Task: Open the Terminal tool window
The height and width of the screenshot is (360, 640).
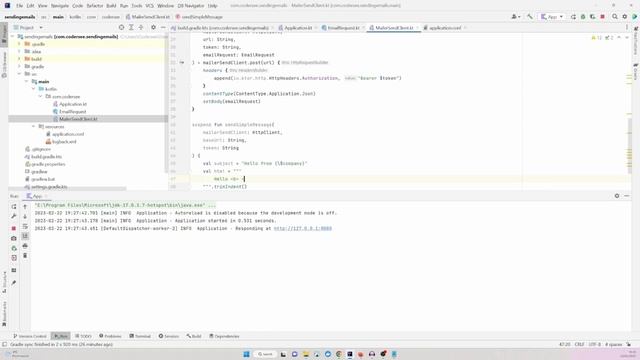Action: pyautogui.click(x=140, y=336)
